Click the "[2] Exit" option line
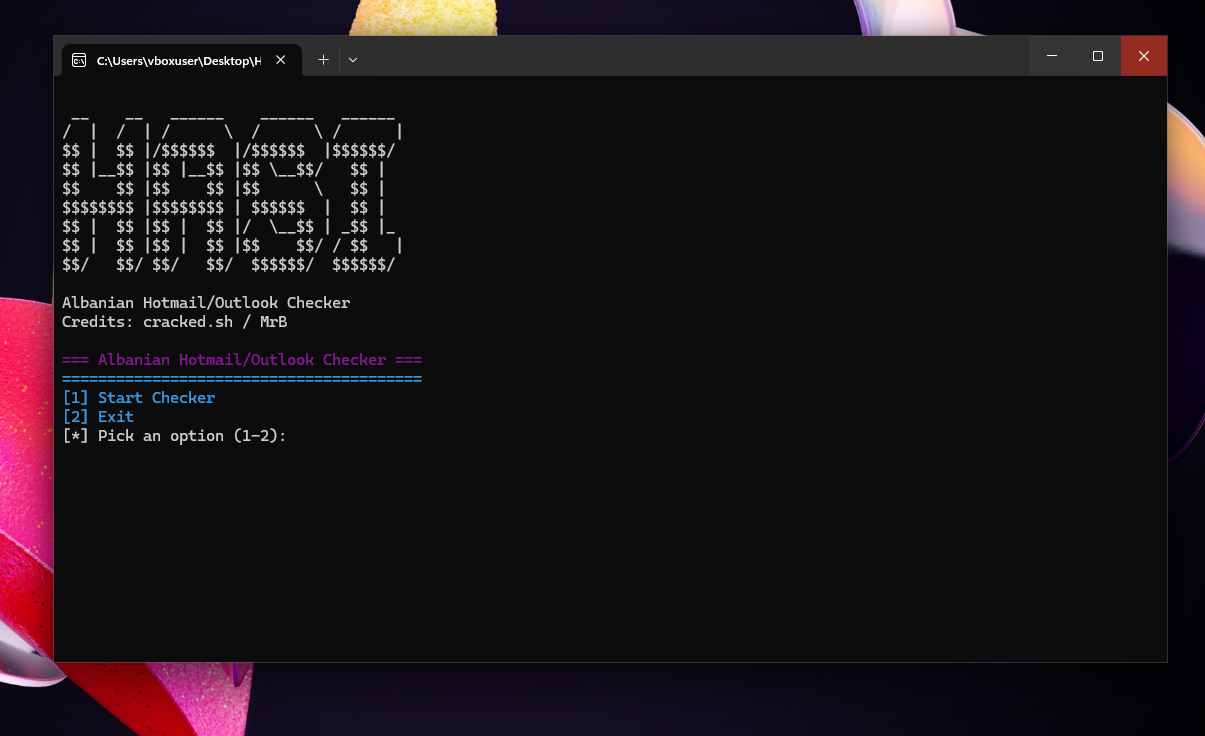 (x=98, y=417)
